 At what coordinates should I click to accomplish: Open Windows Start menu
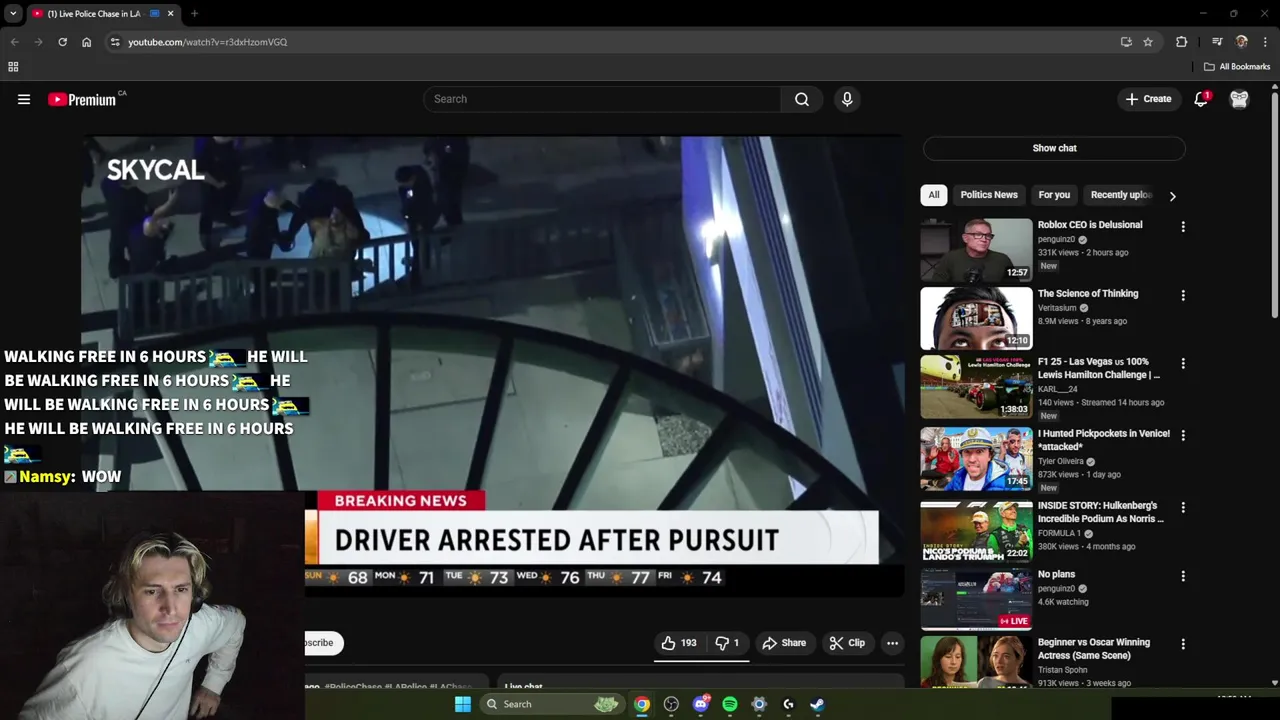[463, 704]
